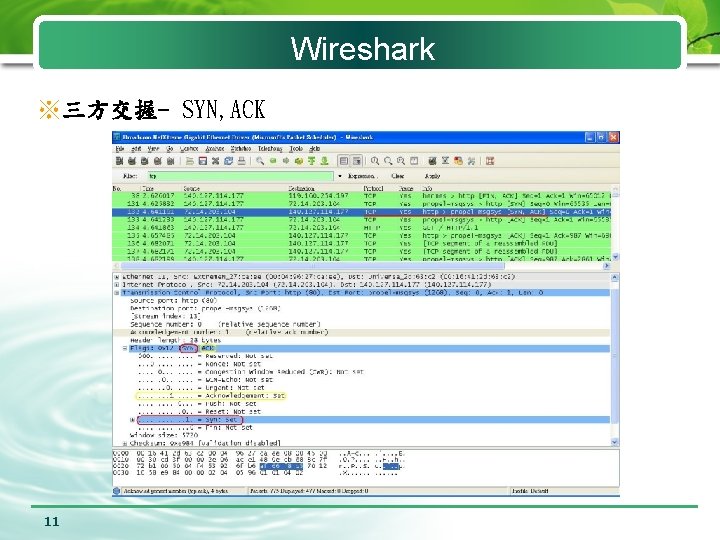The image size is (720, 540).
Task: Expand the Checksum tree node
Action: tap(124, 444)
